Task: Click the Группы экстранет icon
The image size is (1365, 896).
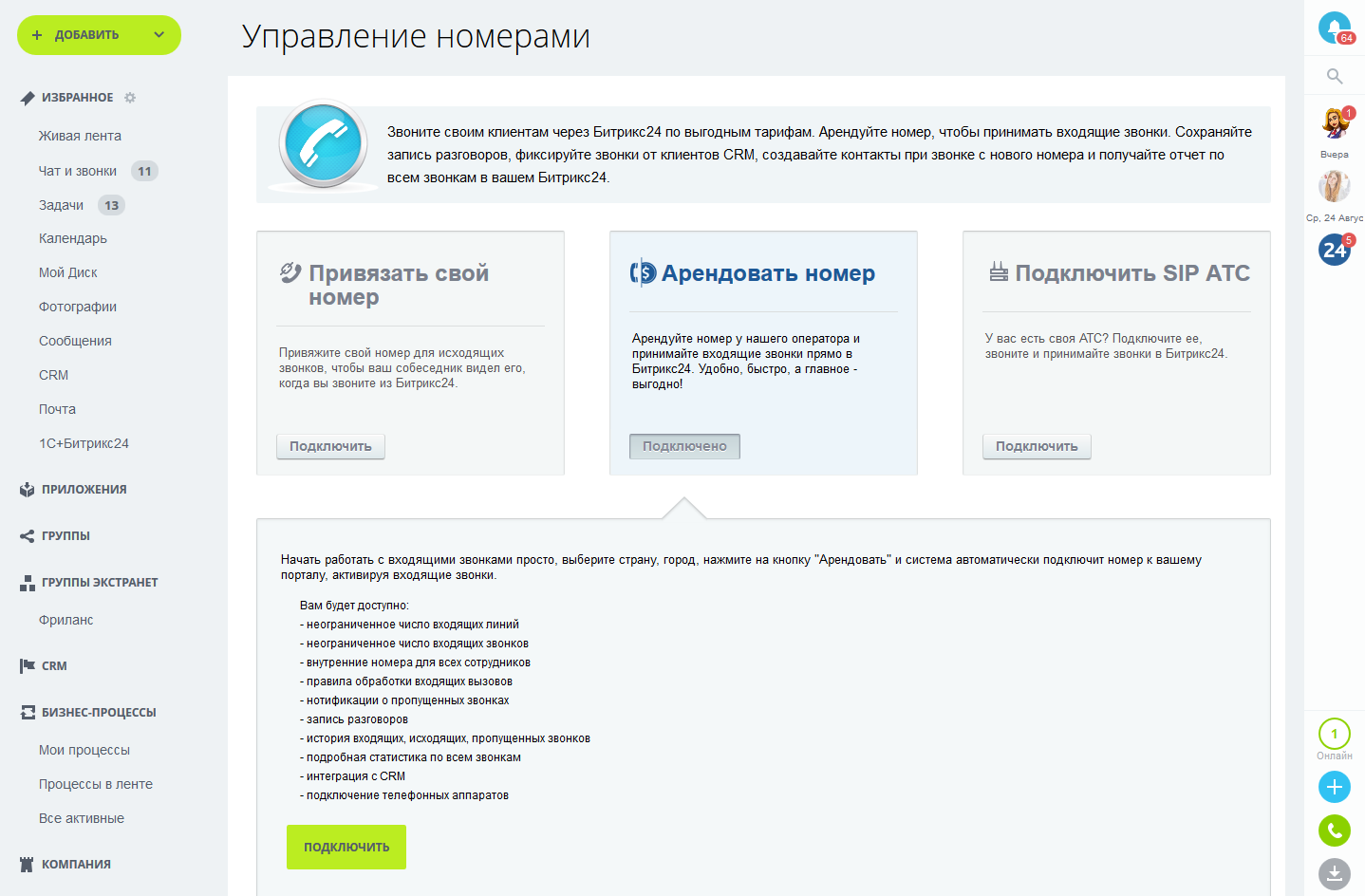Action: [28, 583]
